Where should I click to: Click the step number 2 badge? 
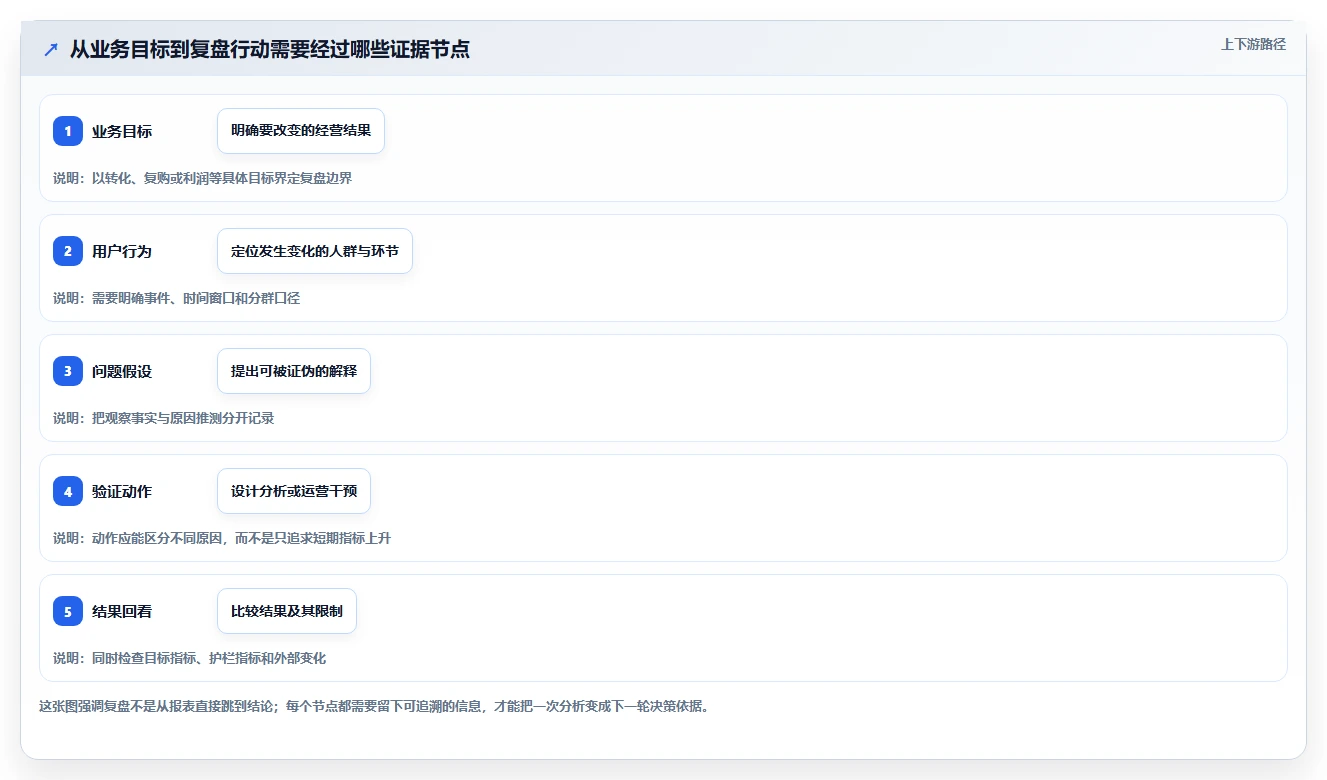point(68,251)
